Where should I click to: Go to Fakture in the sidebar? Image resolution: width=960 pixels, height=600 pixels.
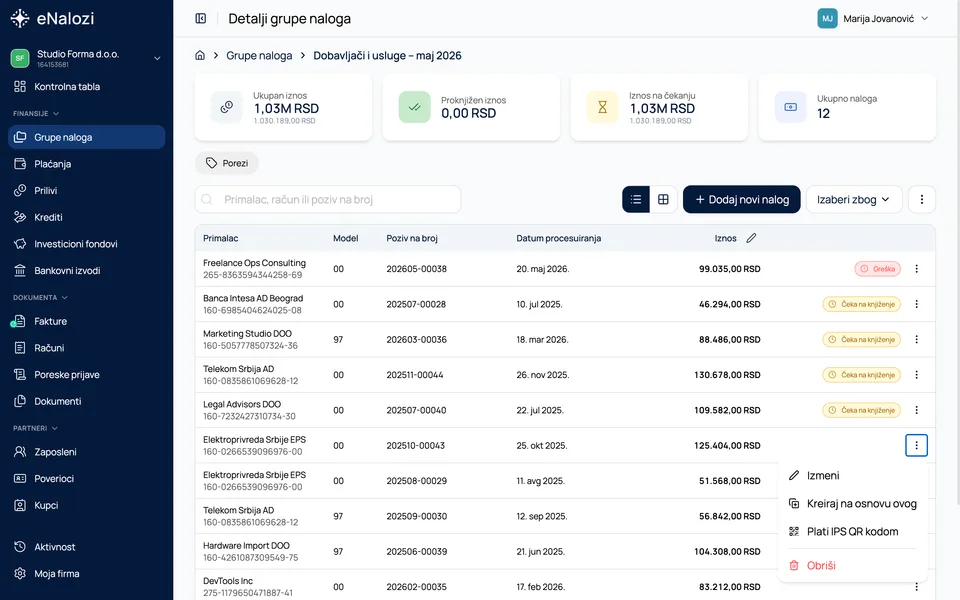point(86,321)
